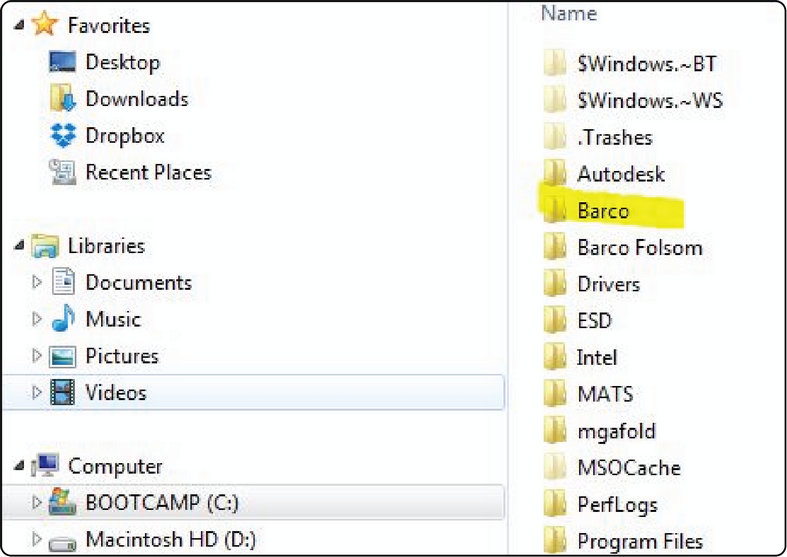Click the Drivers folder icon
This screenshot has width=787, height=557.
click(555, 284)
